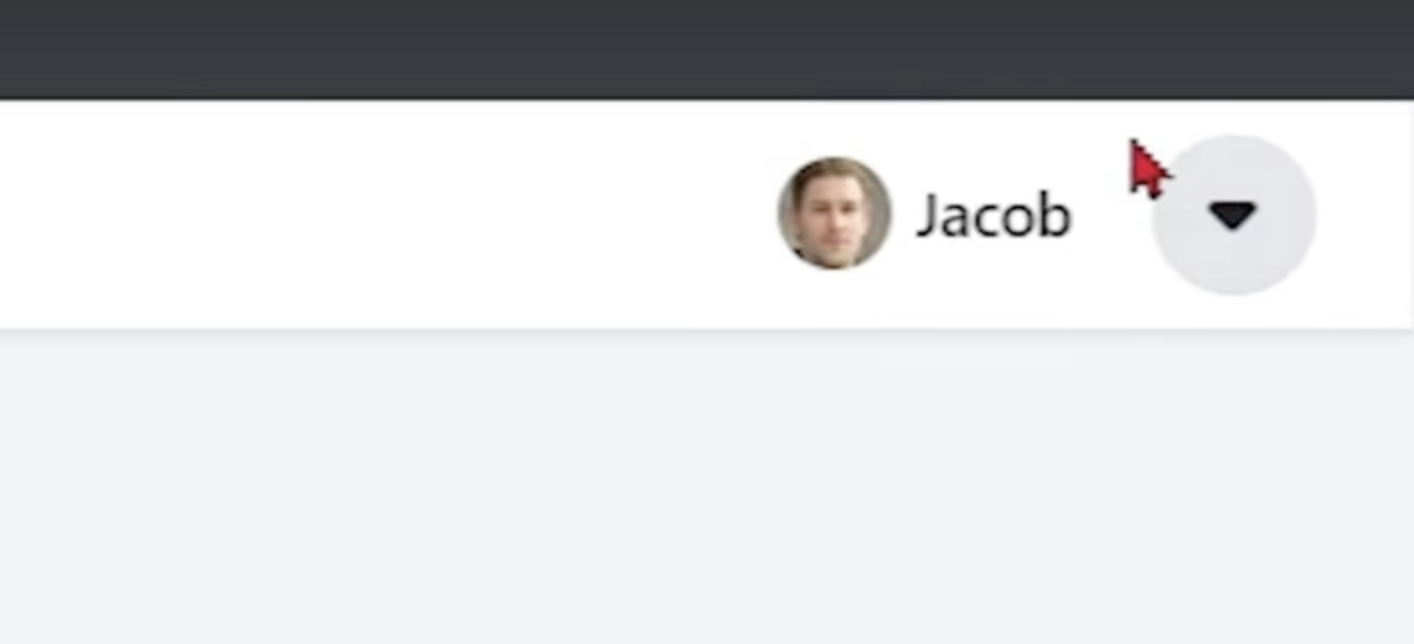The height and width of the screenshot is (644, 1414).
Task: Toggle the account menu caret button
Action: tap(1233, 214)
